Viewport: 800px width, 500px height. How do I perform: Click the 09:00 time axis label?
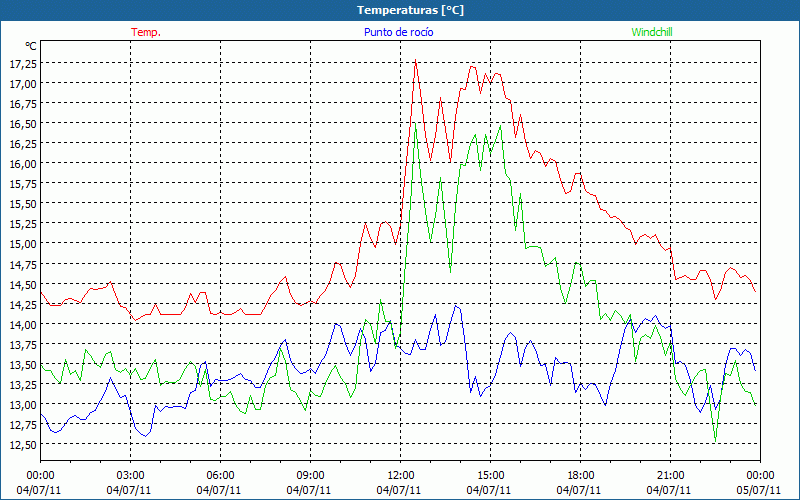pyautogui.click(x=310, y=475)
